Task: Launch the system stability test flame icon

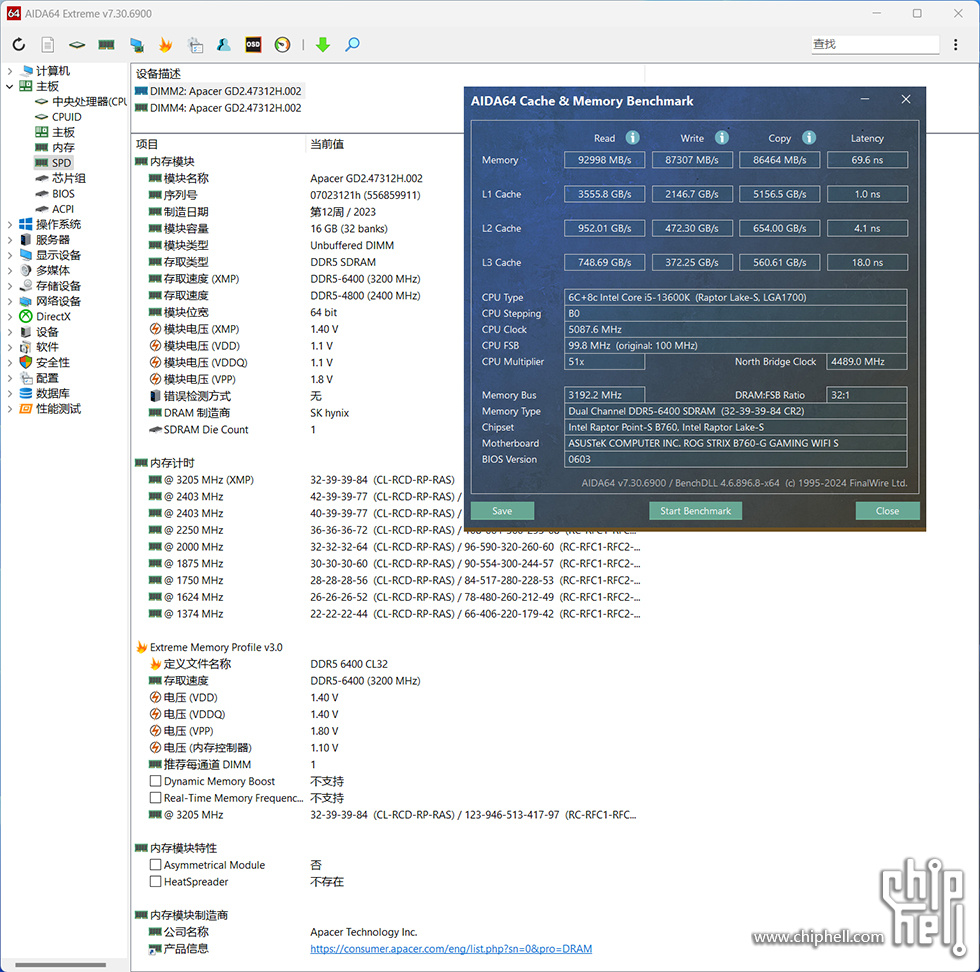Action: [x=166, y=44]
